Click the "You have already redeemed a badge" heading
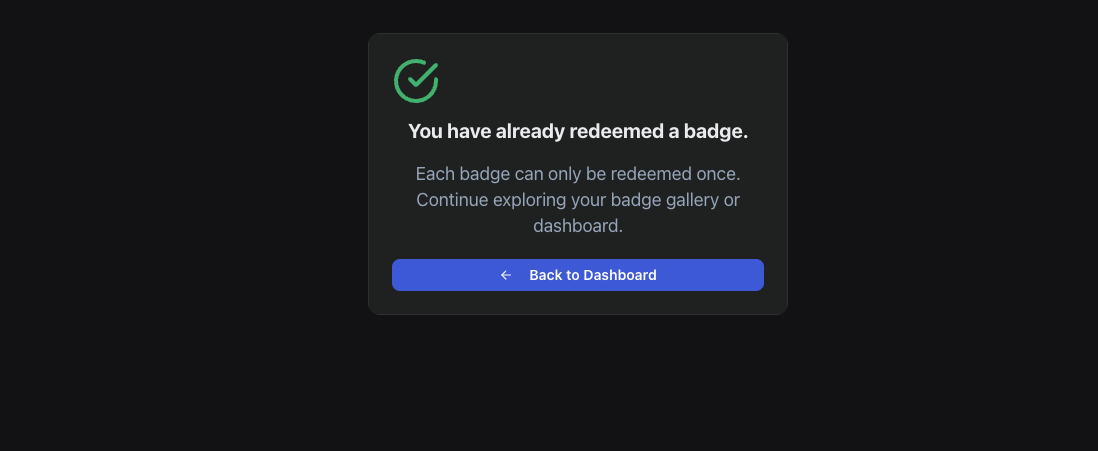This screenshot has width=1098, height=451. (577, 131)
